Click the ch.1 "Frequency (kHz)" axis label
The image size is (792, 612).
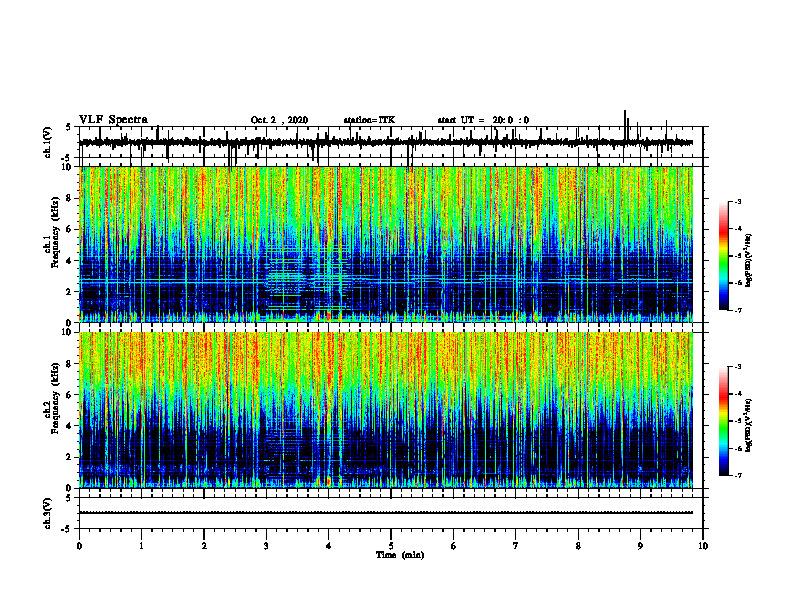55,232
